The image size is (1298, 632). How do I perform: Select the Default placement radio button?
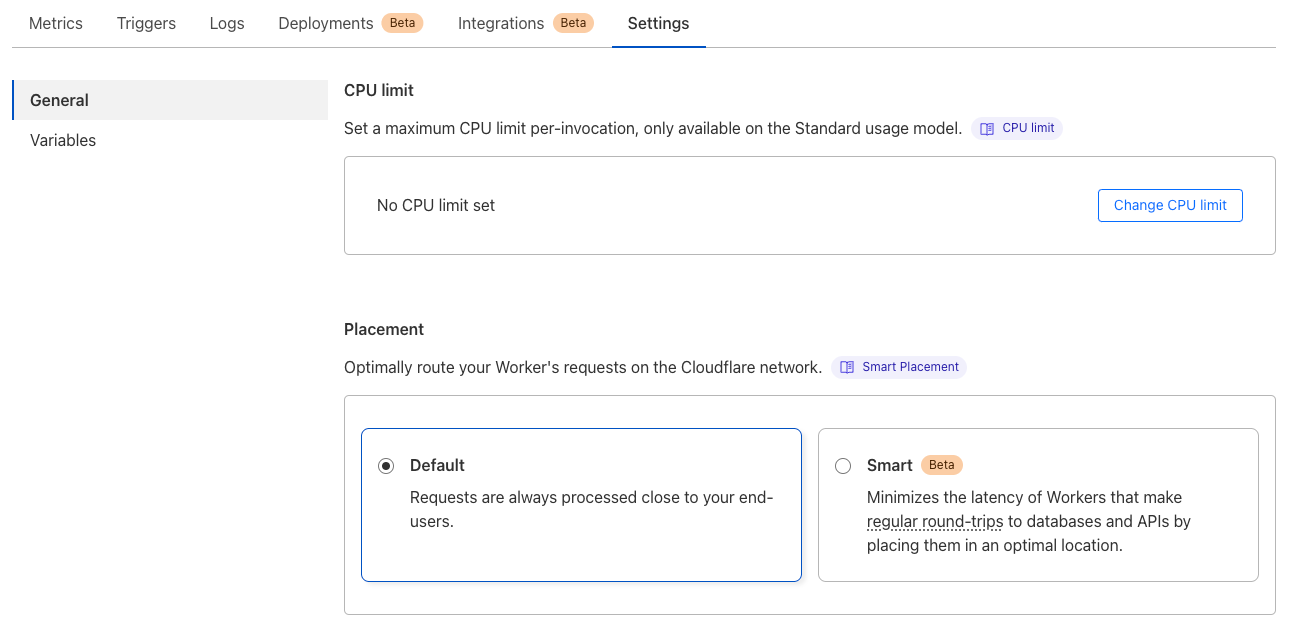click(386, 466)
